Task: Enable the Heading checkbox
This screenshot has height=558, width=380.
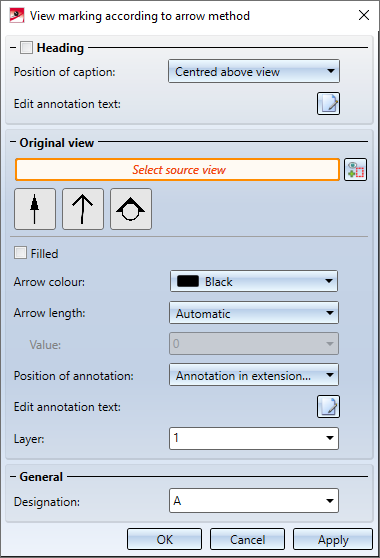Action: tap(26, 47)
